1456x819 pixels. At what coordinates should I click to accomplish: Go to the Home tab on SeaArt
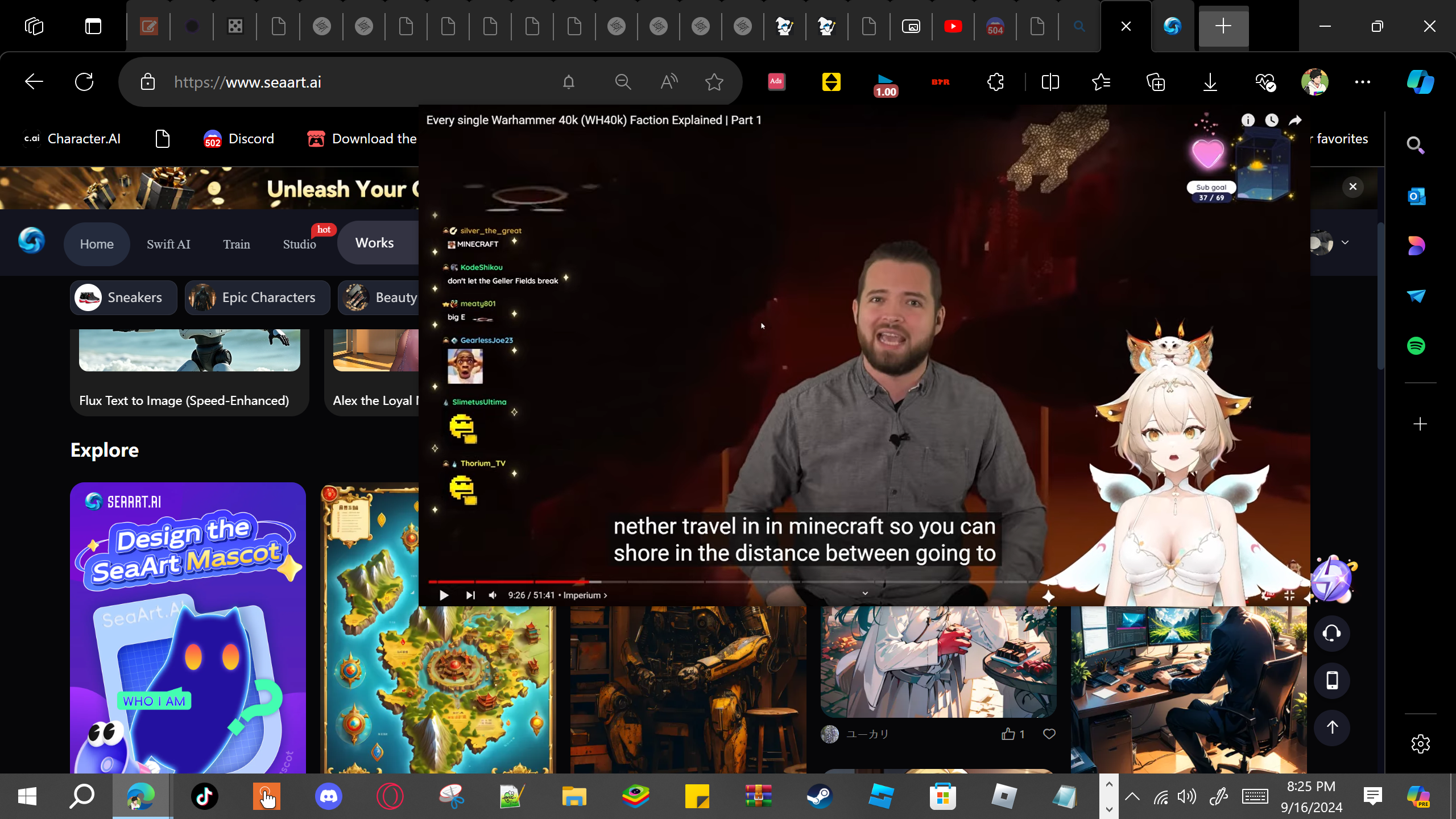97,244
